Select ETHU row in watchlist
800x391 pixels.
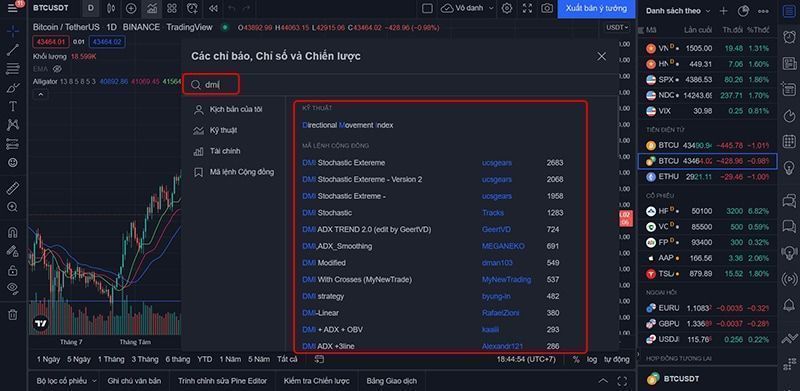pyautogui.click(x=708, y=177)
